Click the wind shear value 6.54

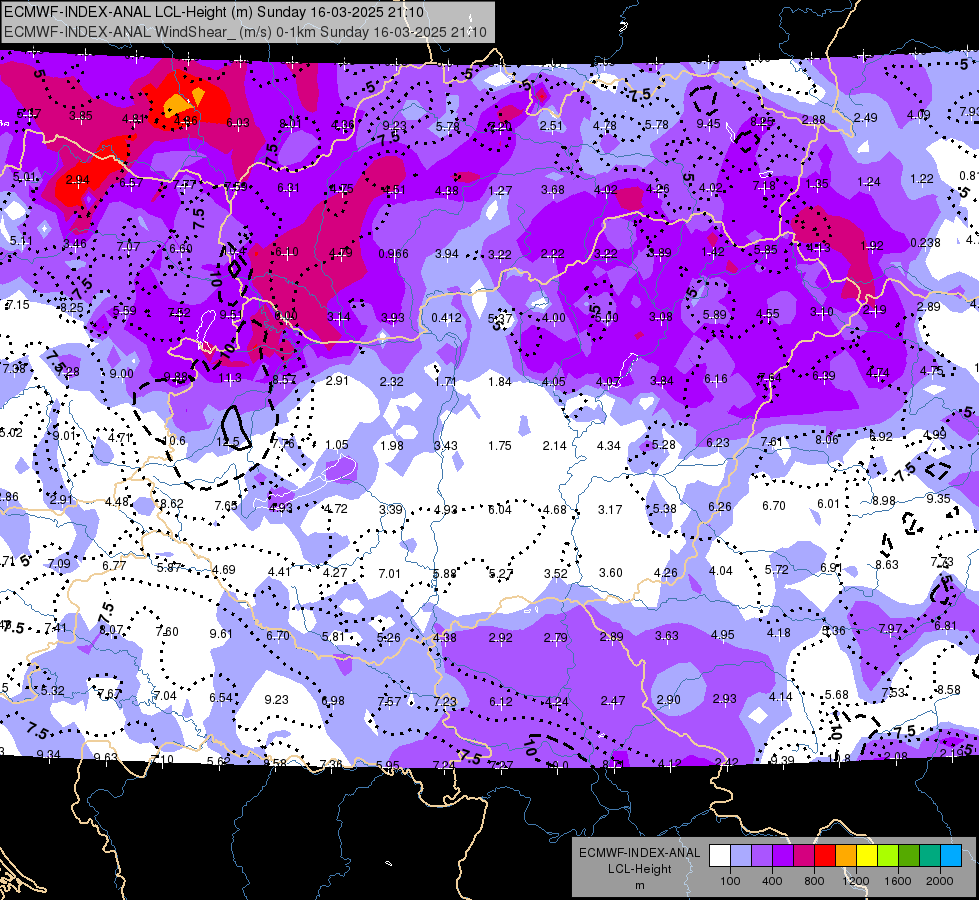221,698
